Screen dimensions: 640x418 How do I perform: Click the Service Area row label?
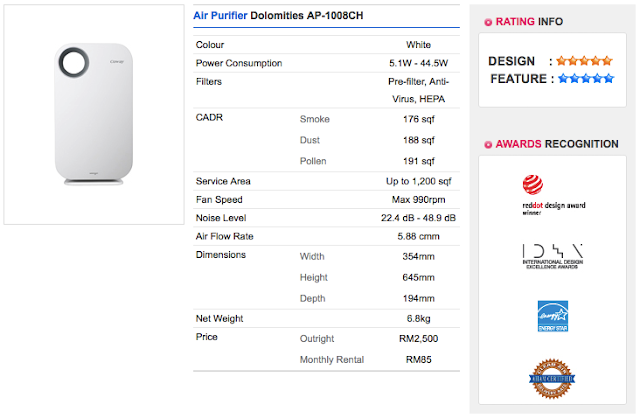[x=223, y=181]
